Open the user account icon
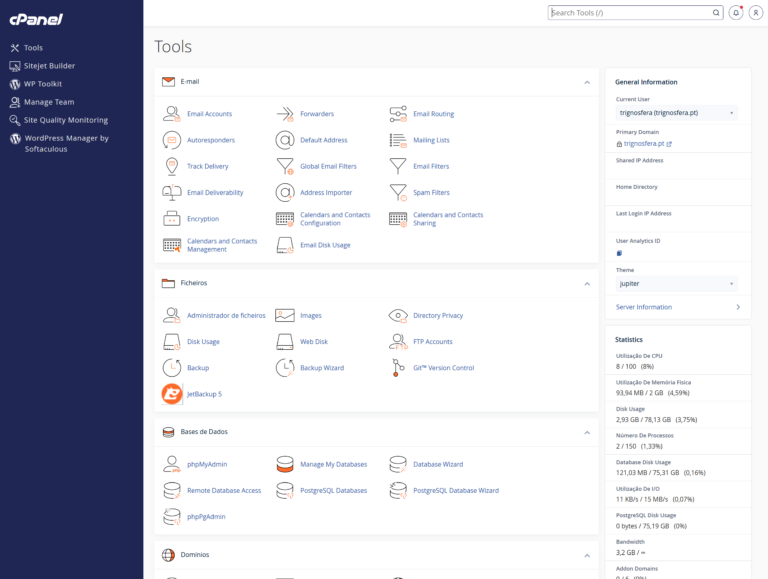 point(755,13)
